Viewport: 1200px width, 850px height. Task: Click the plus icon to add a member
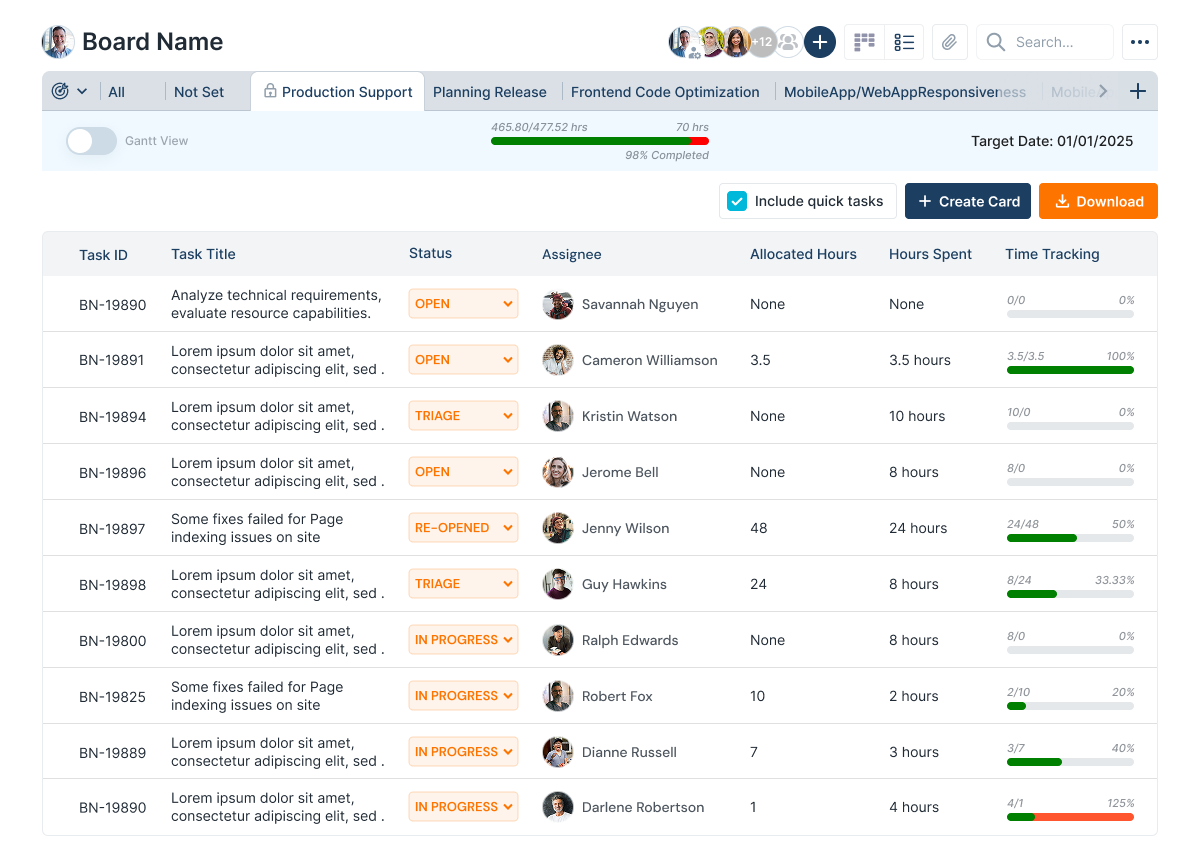point(819,41)
